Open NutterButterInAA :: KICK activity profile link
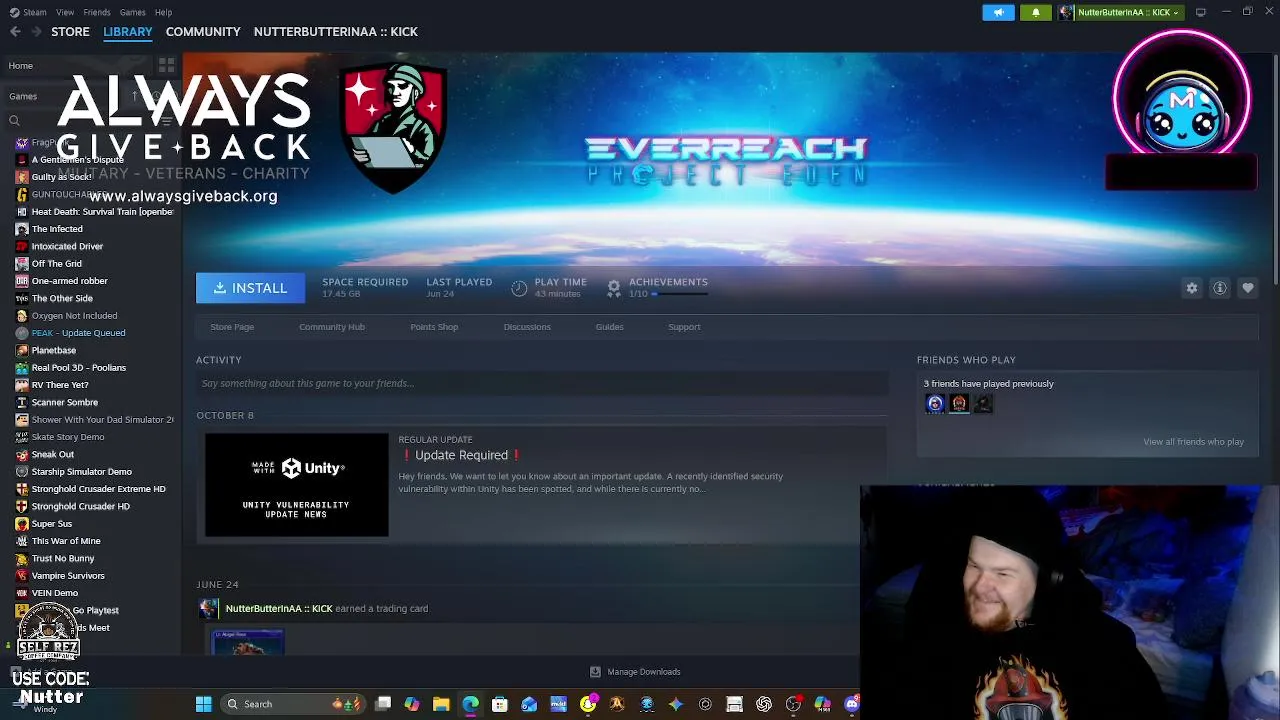 point(279,609)
